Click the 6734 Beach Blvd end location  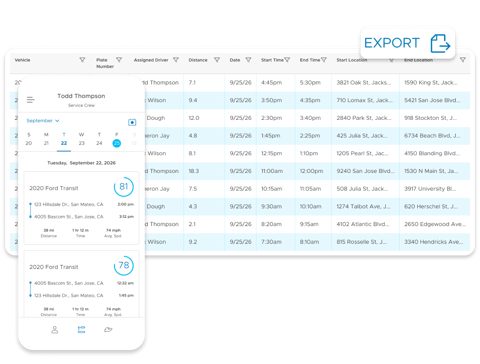pyautogui.click(x=432, y=136)
